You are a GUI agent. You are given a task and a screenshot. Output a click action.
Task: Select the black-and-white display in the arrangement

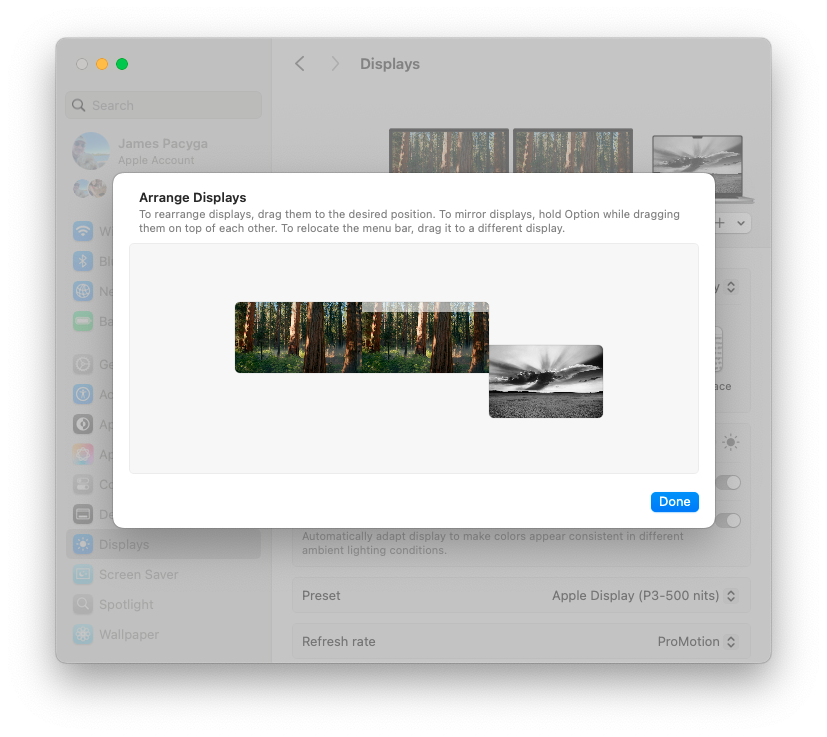point(546,381)
